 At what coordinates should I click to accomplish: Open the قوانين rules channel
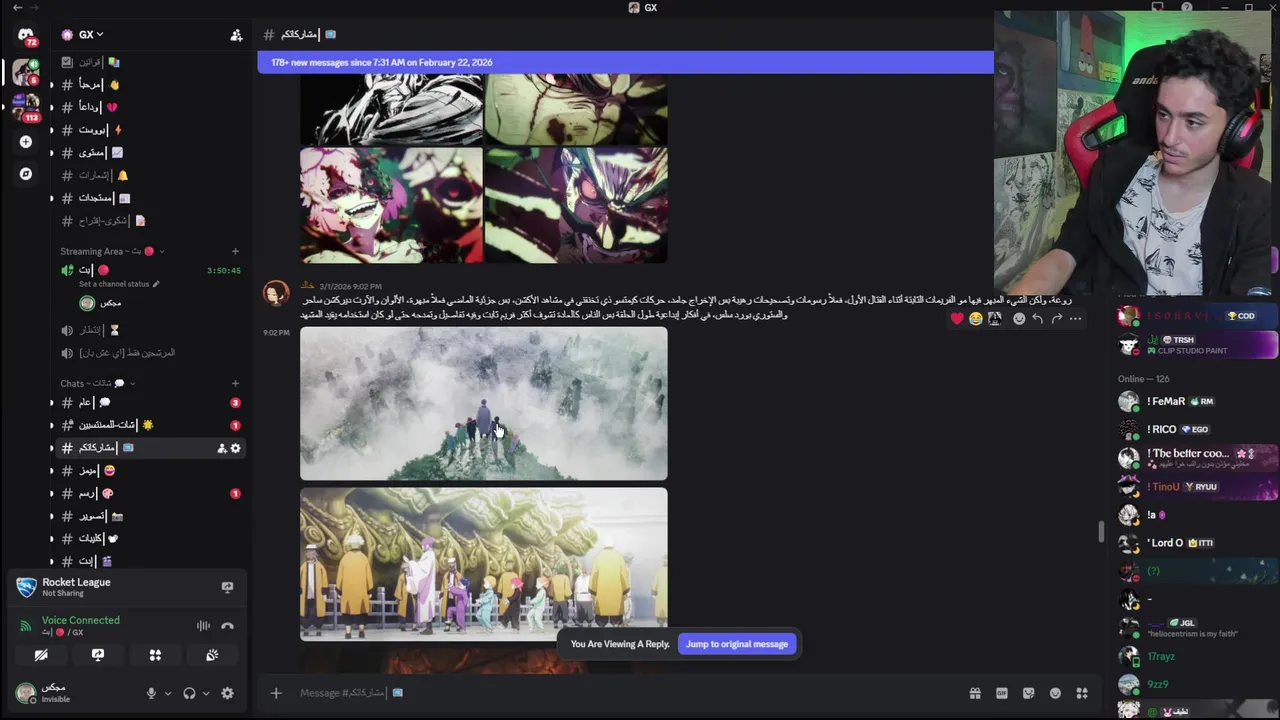148,62
